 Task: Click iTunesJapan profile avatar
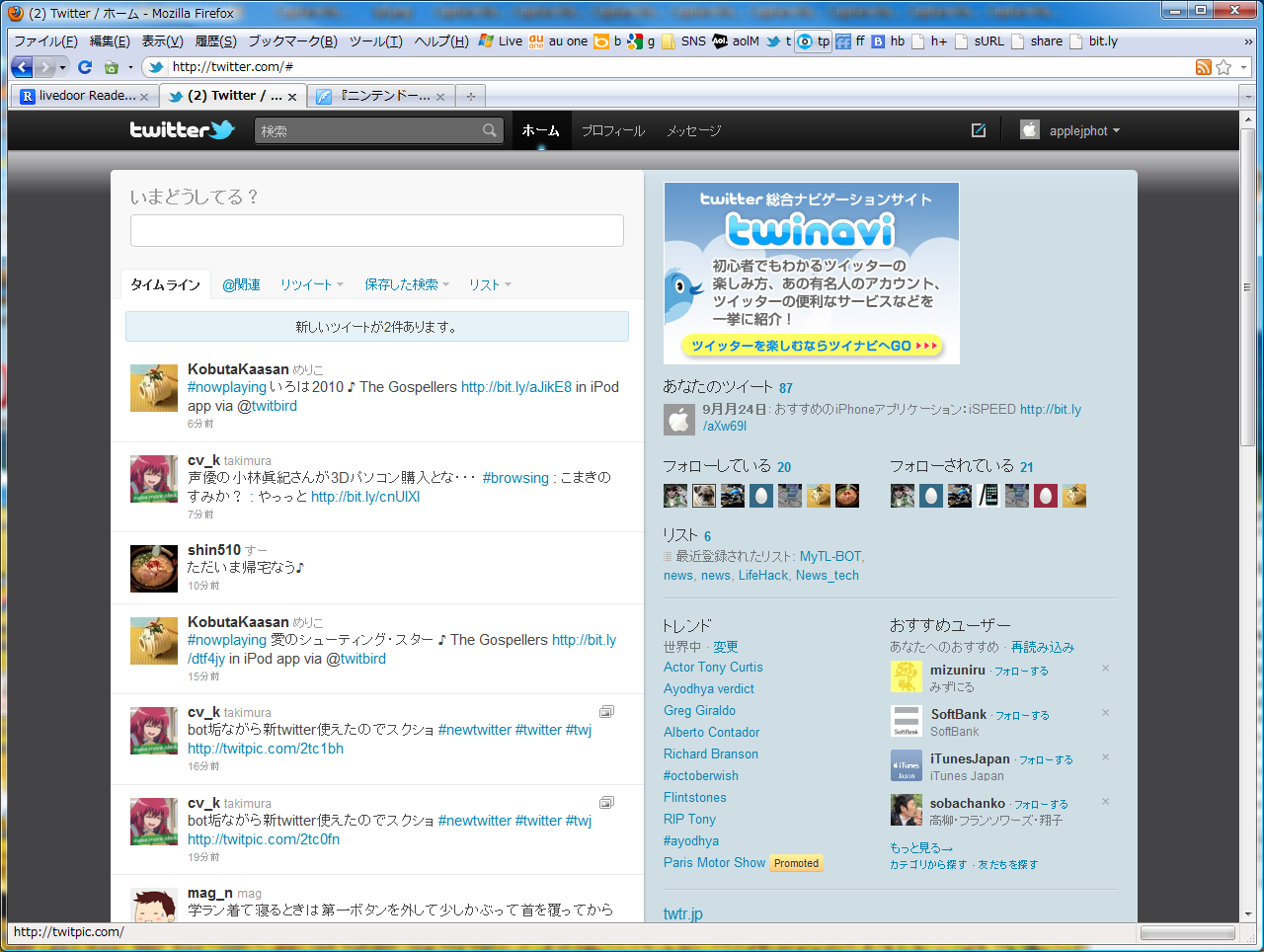[x=906, y=766]
